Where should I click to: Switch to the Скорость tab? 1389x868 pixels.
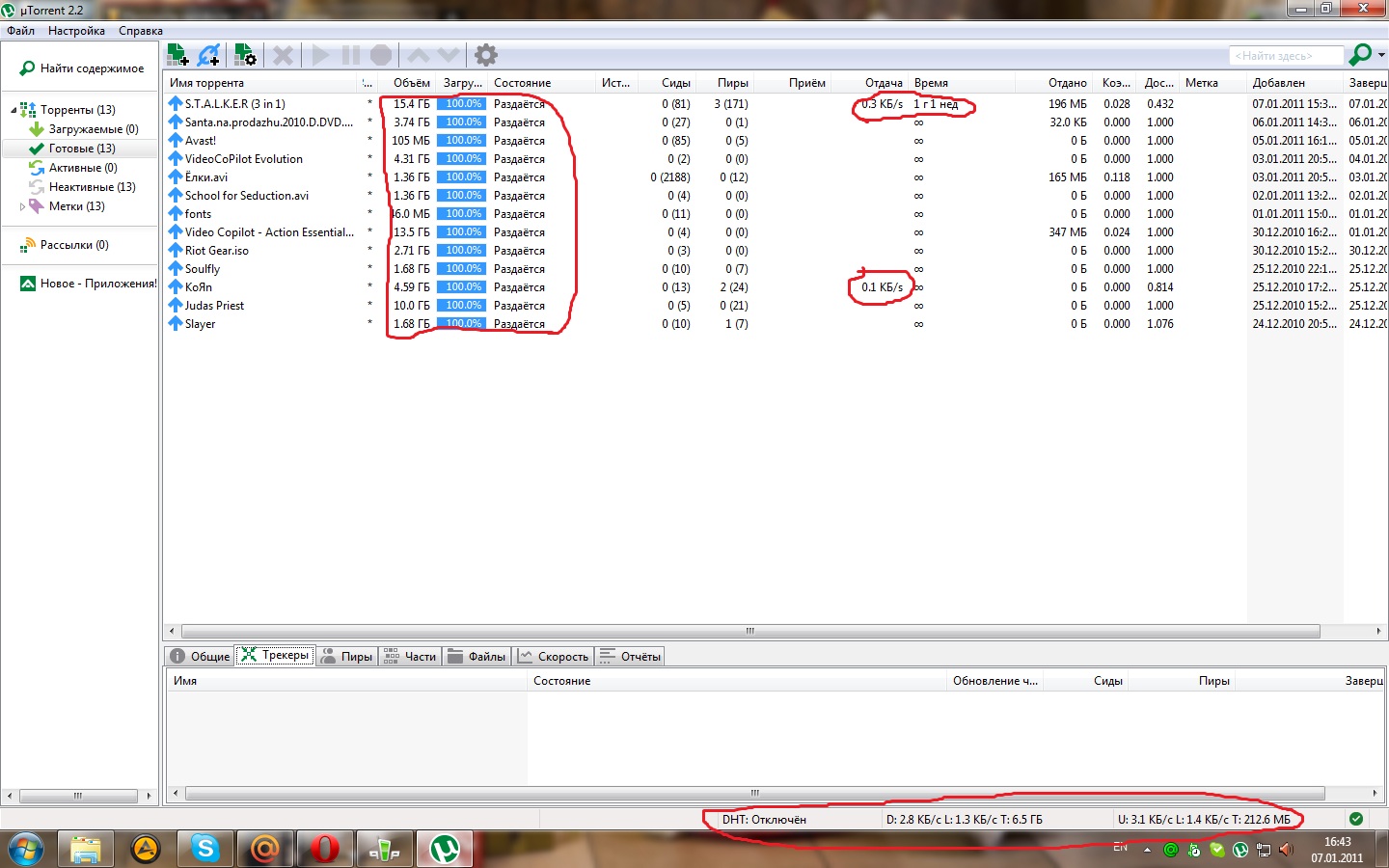(554, 657)
